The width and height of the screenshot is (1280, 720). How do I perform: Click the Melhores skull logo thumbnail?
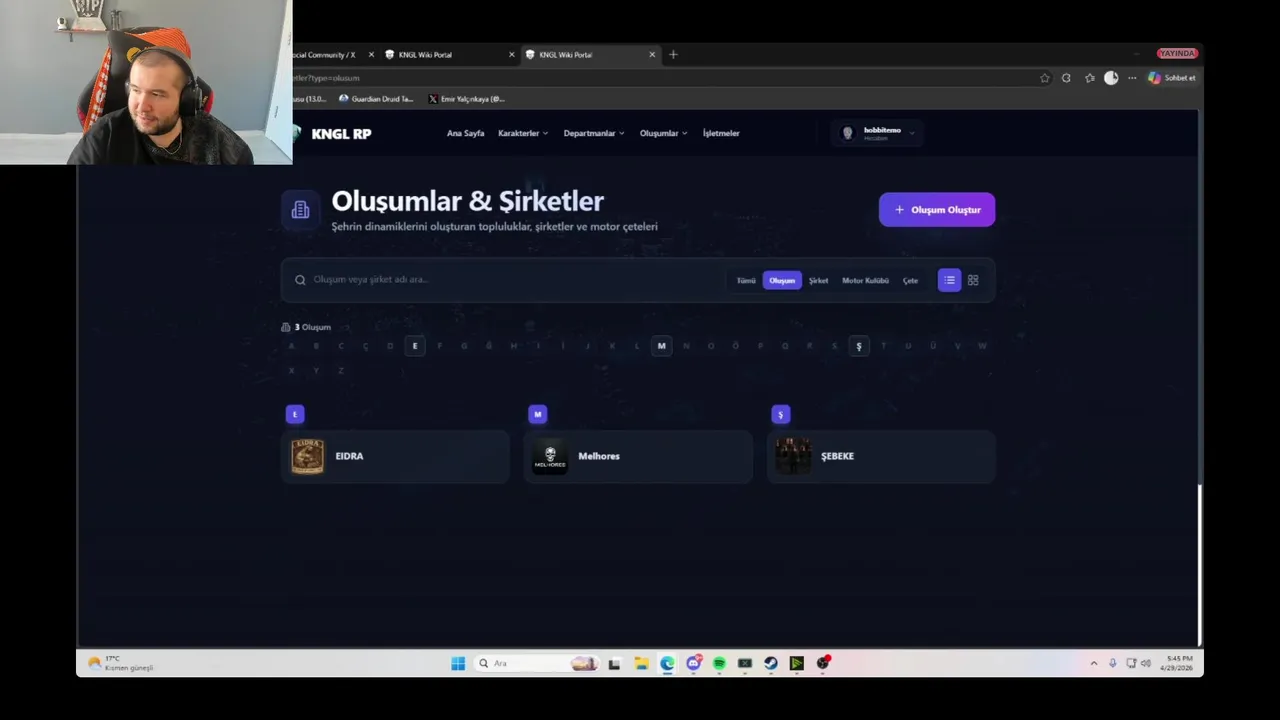click(x=550, y=456)
